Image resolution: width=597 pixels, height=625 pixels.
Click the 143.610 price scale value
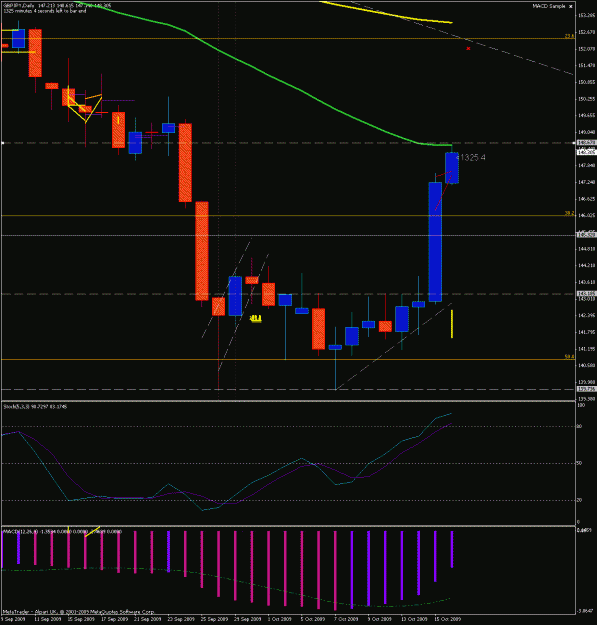(586, 282)
